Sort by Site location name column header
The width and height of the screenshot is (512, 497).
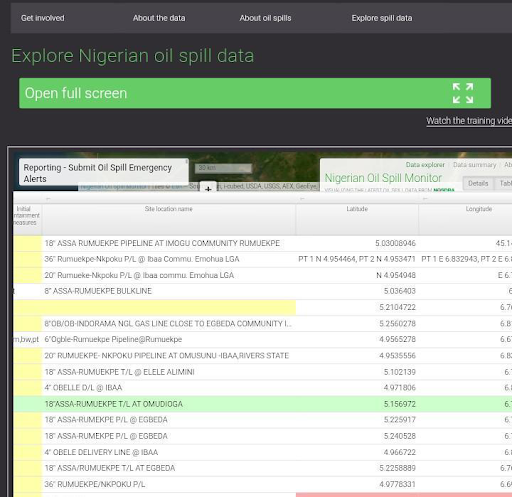pos(169,209)
